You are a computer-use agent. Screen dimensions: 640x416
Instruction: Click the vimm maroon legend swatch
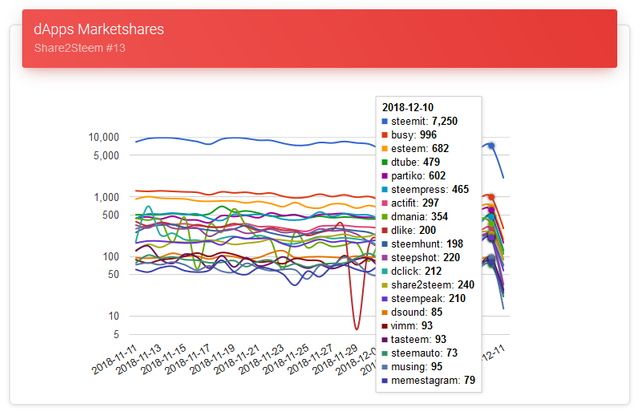(384, 326)
